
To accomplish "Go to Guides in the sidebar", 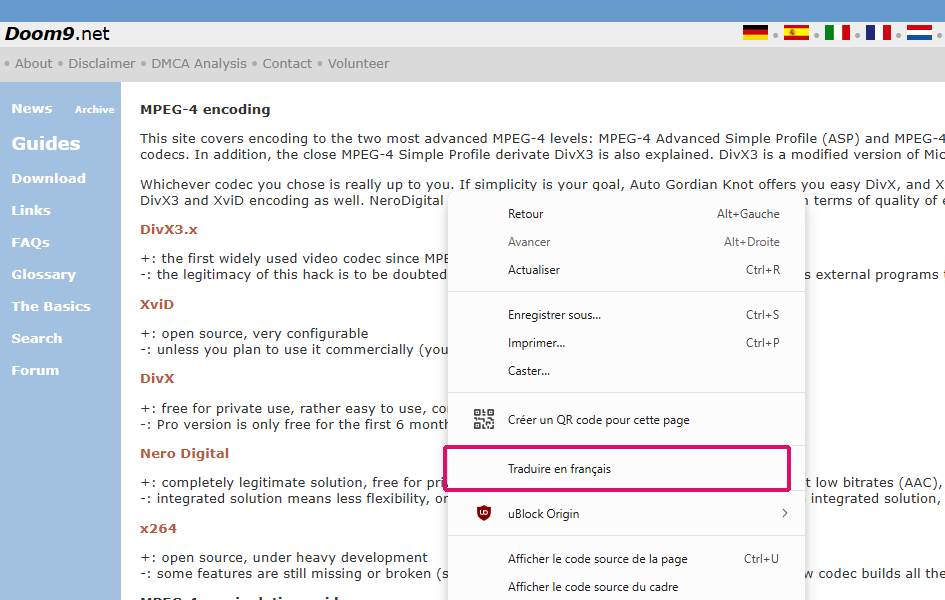I will [46, 143].
